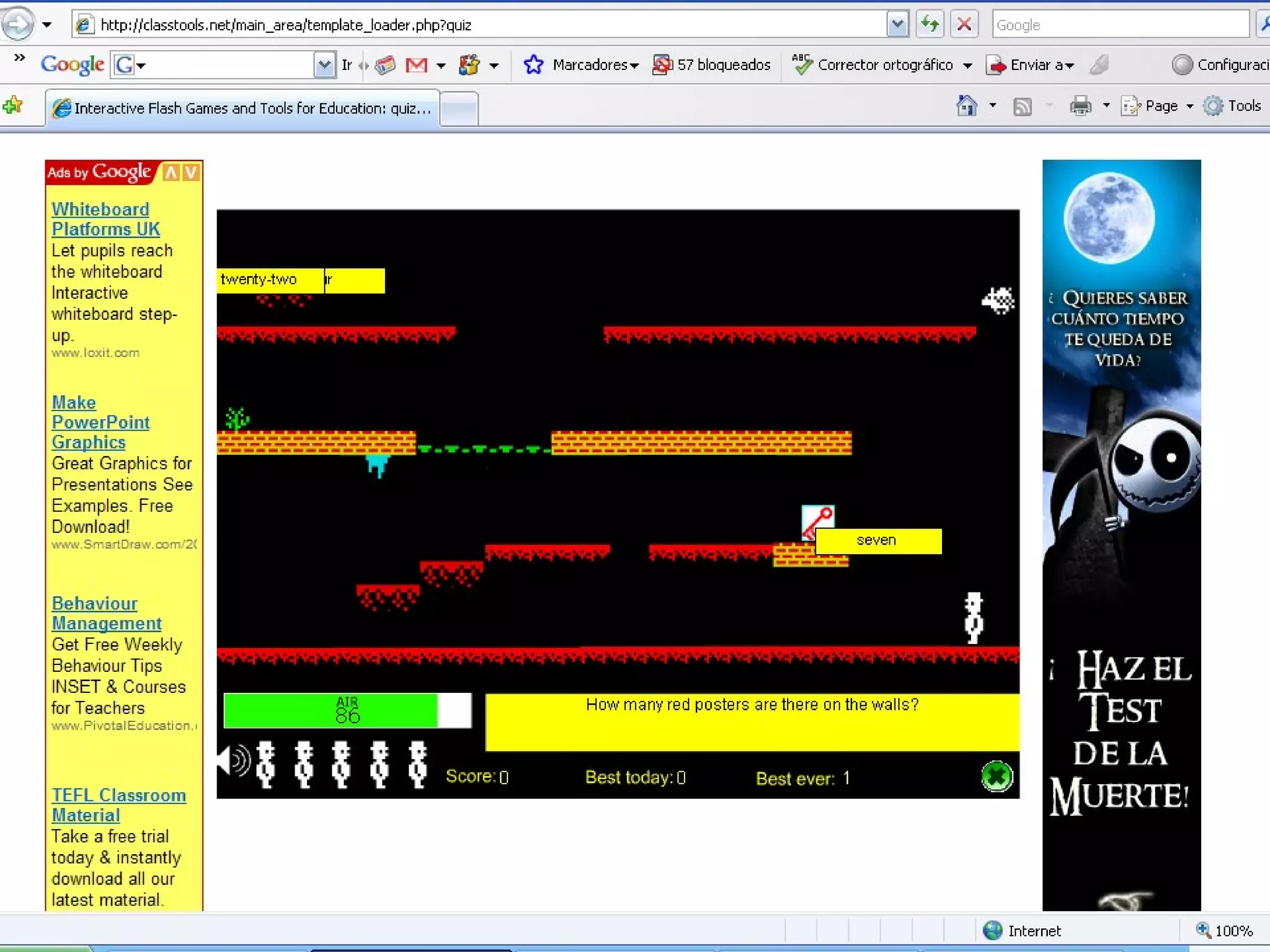
Task: Expand the address bar history dropdown
Action: coord(897,25)
